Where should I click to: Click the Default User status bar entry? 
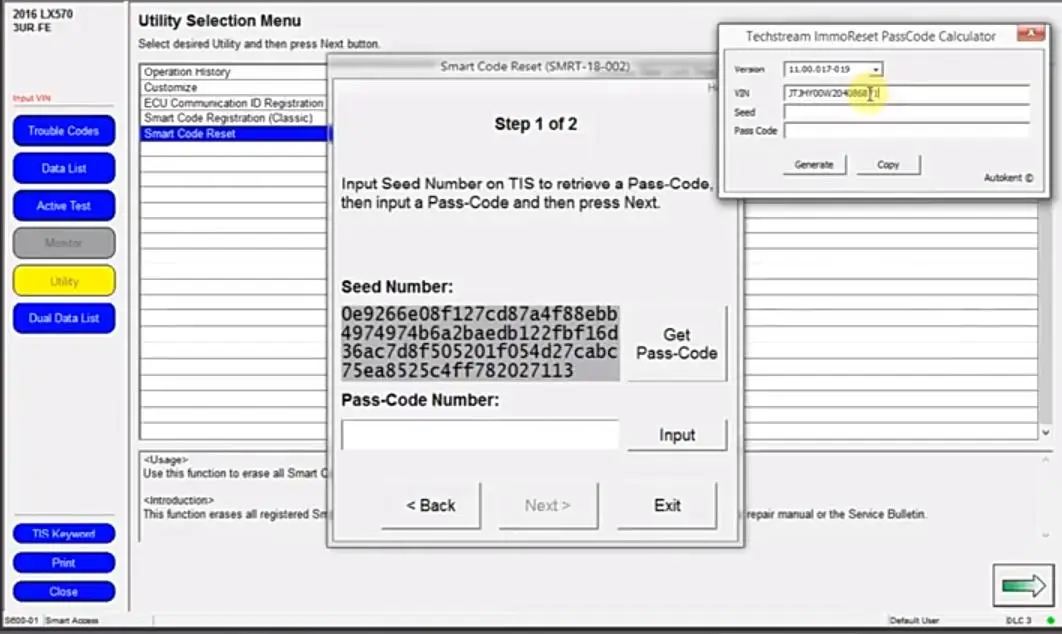[914, 620]
